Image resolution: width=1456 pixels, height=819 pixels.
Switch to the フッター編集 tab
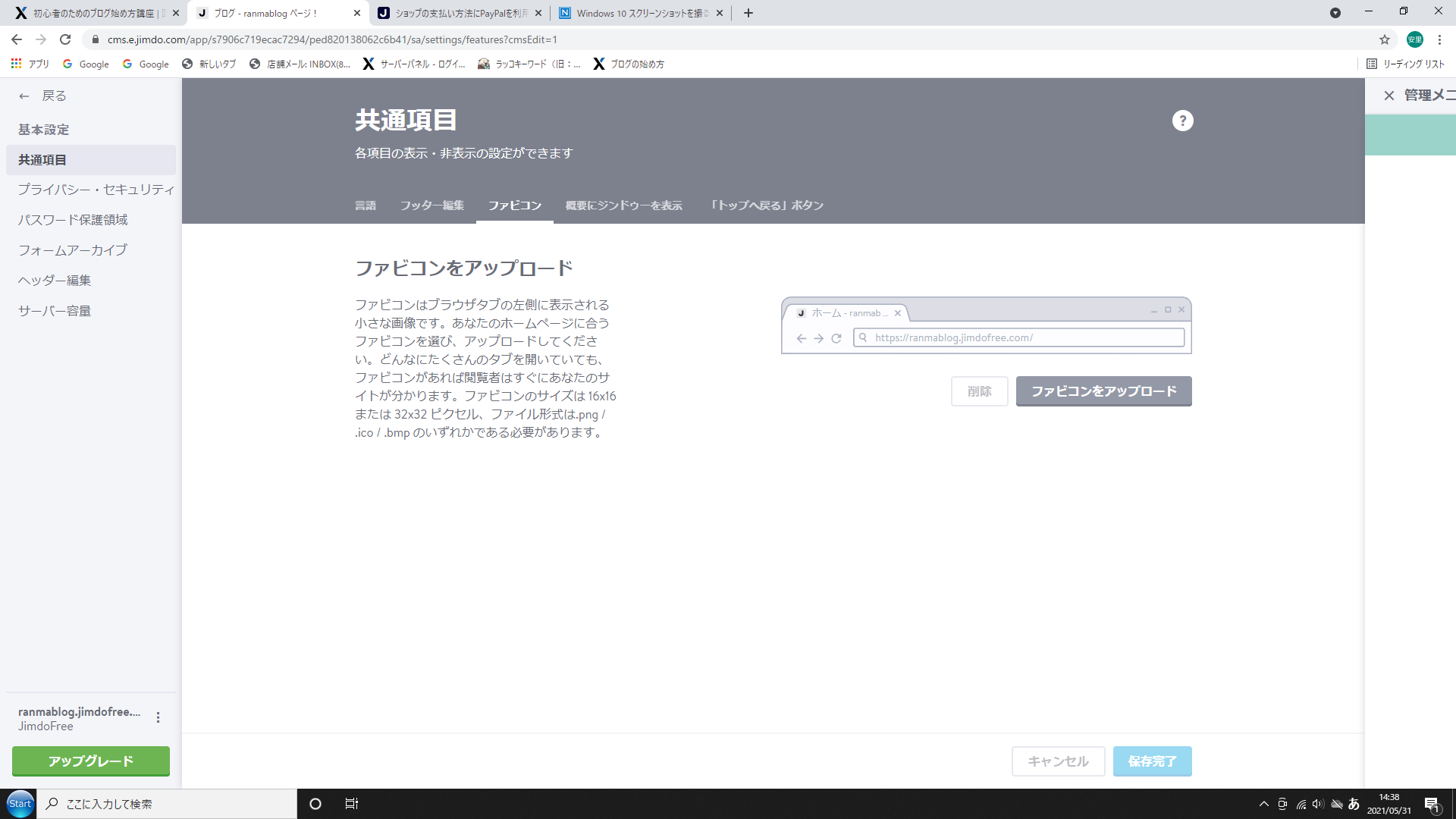(431, 206)
